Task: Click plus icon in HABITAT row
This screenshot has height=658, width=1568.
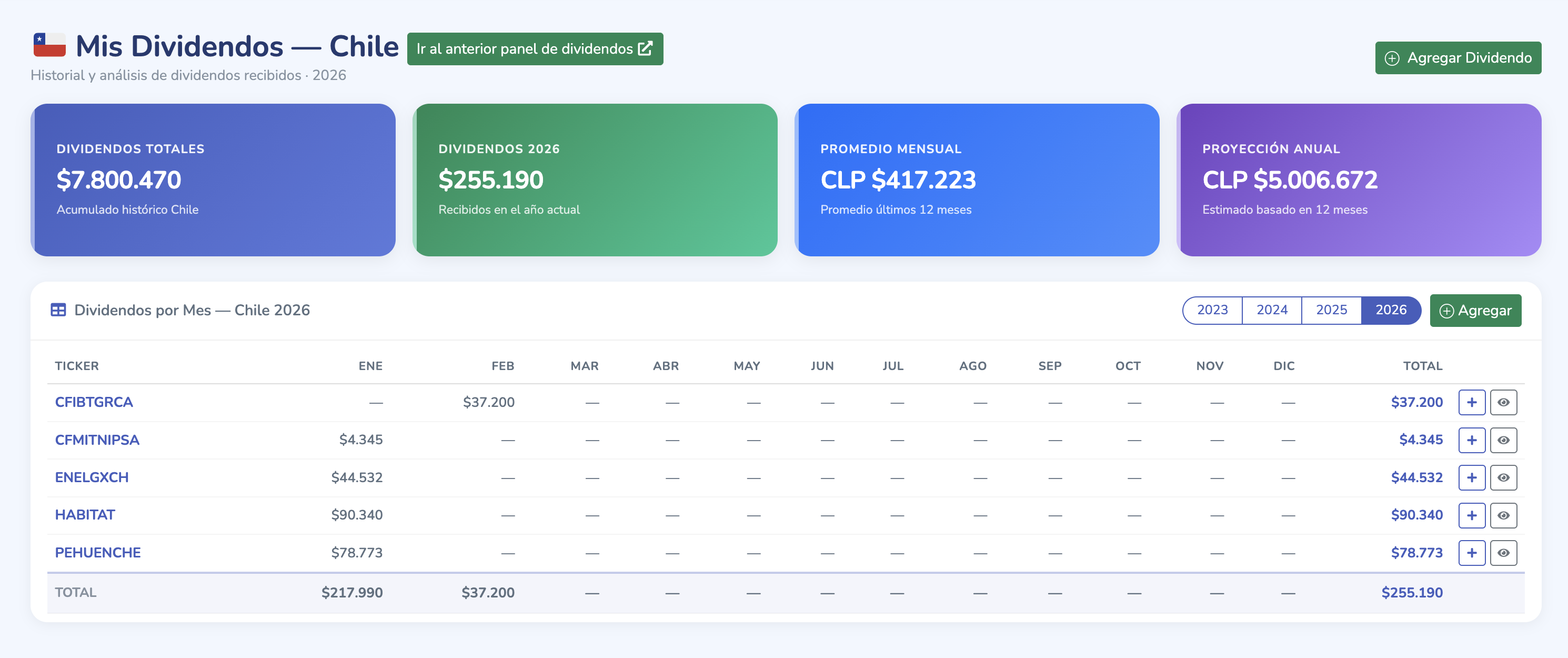Action: point(1471,515)
